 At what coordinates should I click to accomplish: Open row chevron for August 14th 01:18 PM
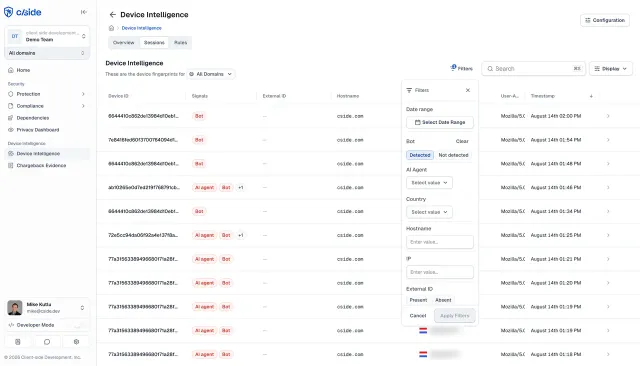608,355
